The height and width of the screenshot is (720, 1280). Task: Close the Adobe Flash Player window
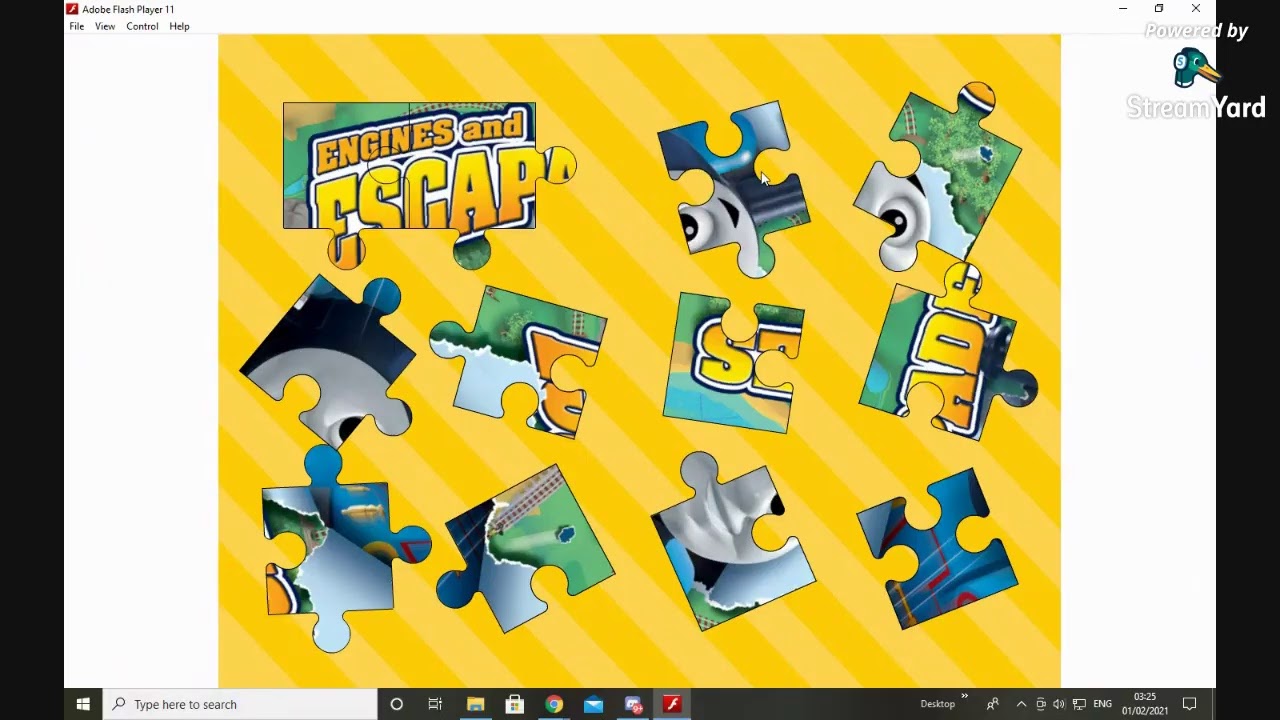(1196, 9)
